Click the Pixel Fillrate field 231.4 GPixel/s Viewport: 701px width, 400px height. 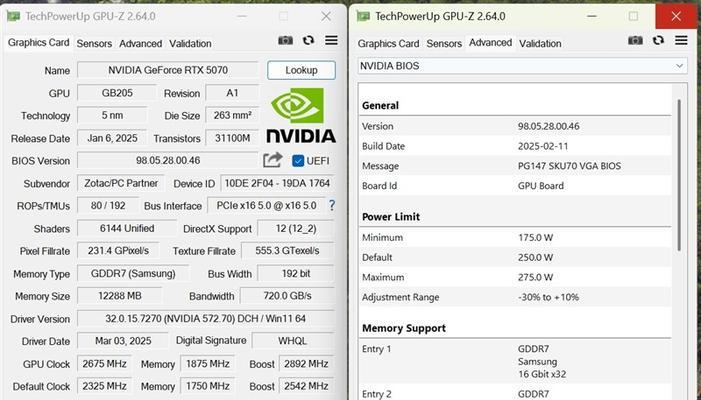tap(118, 251)
